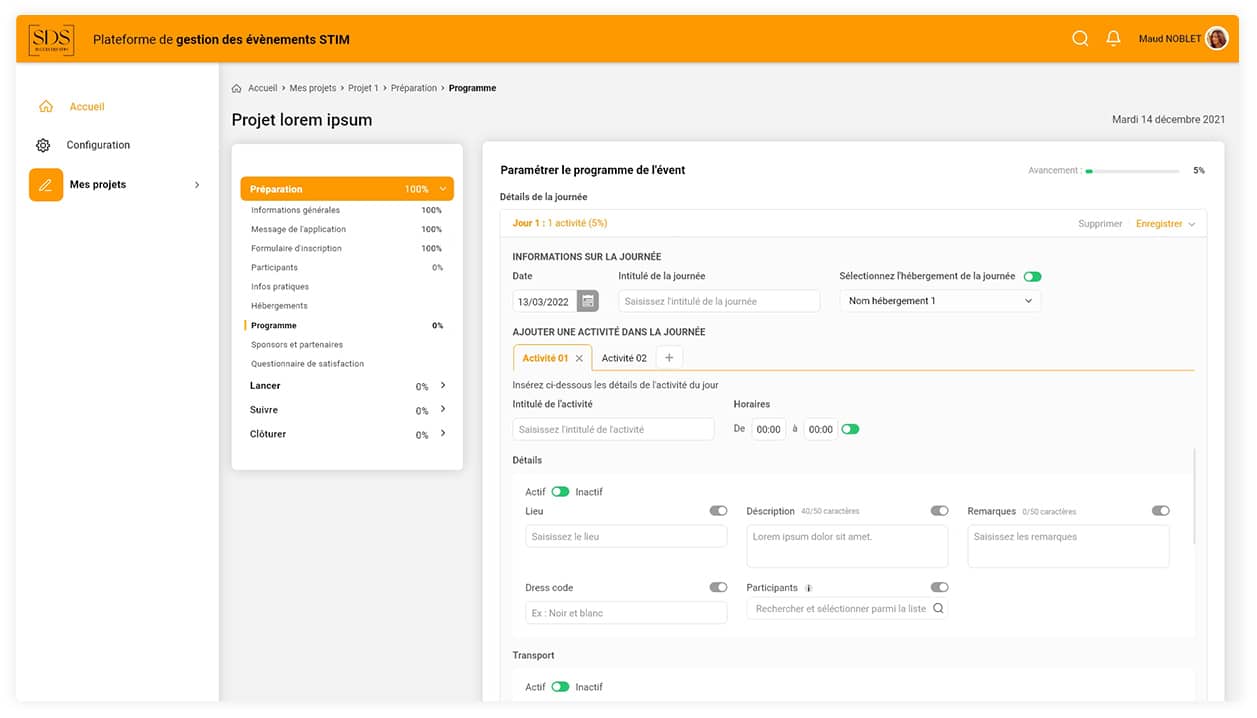Click the search magnifier icon in header
Viewport: 1257px width, 718px height.
[1080, 39]
